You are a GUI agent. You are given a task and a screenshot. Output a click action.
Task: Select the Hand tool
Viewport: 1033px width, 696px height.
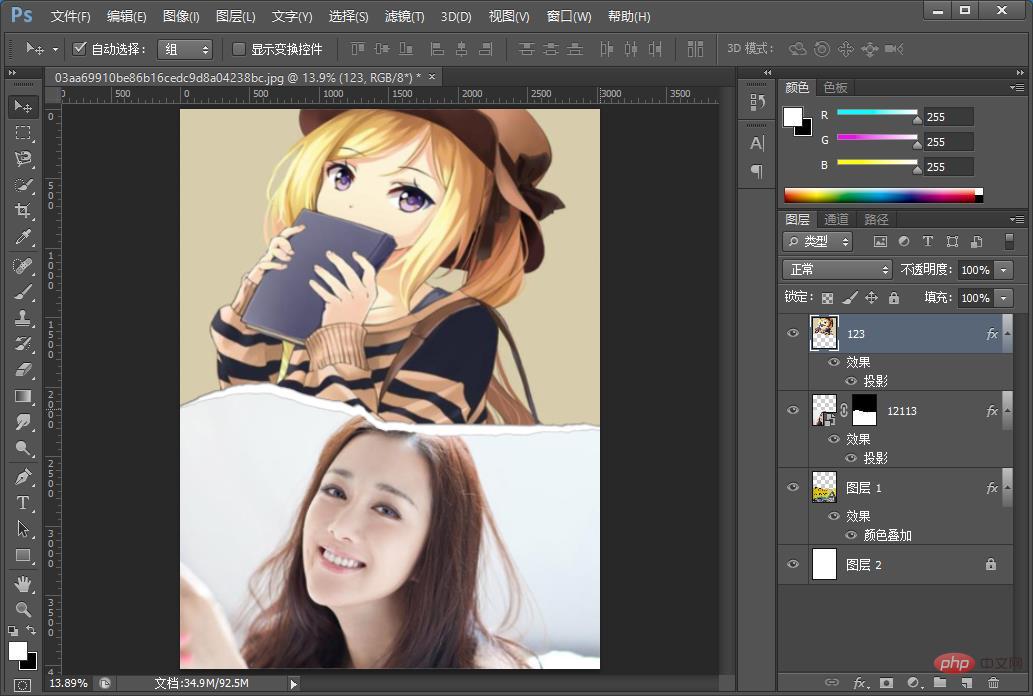23,583
